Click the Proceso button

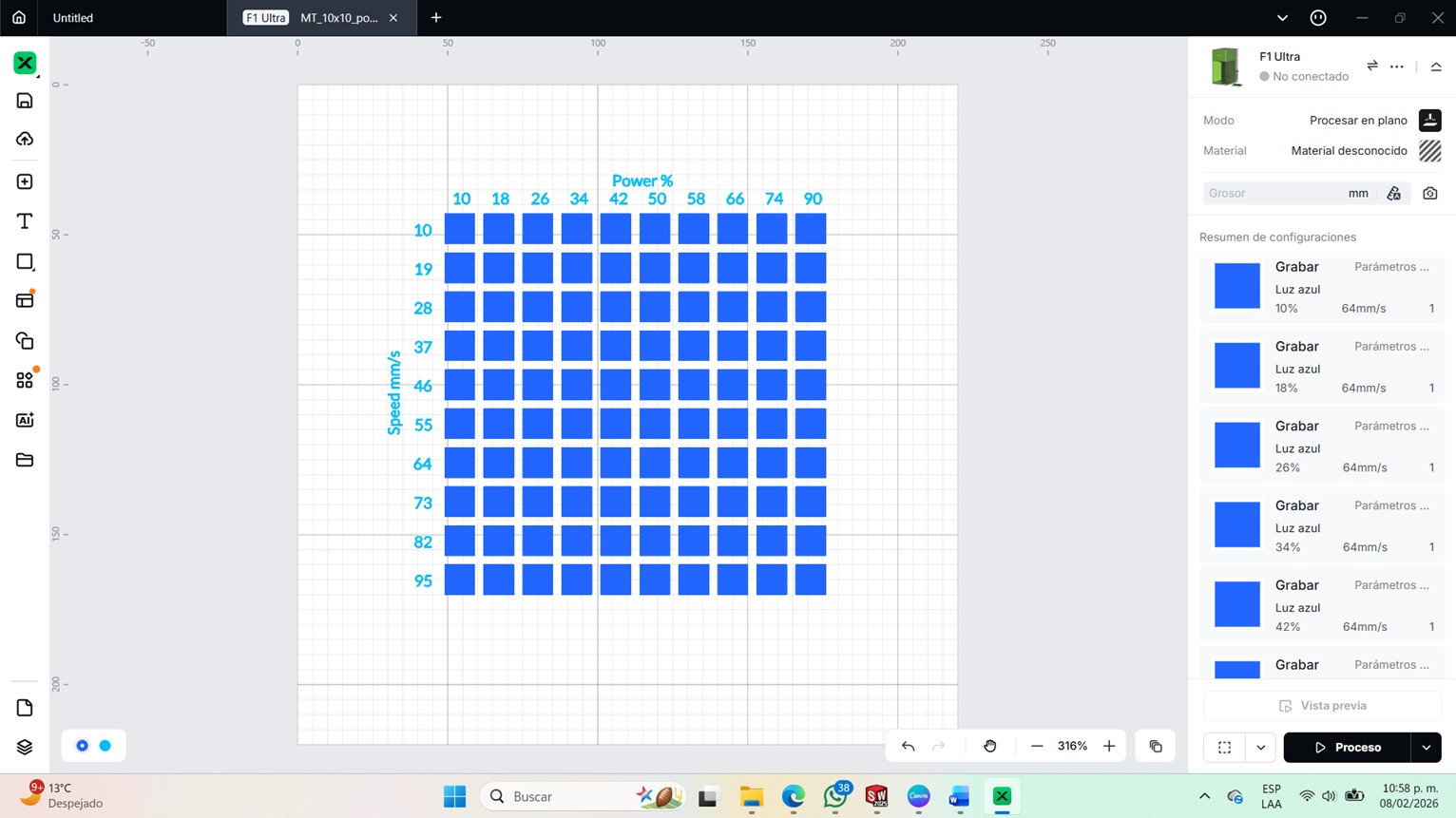(1347, 748)
